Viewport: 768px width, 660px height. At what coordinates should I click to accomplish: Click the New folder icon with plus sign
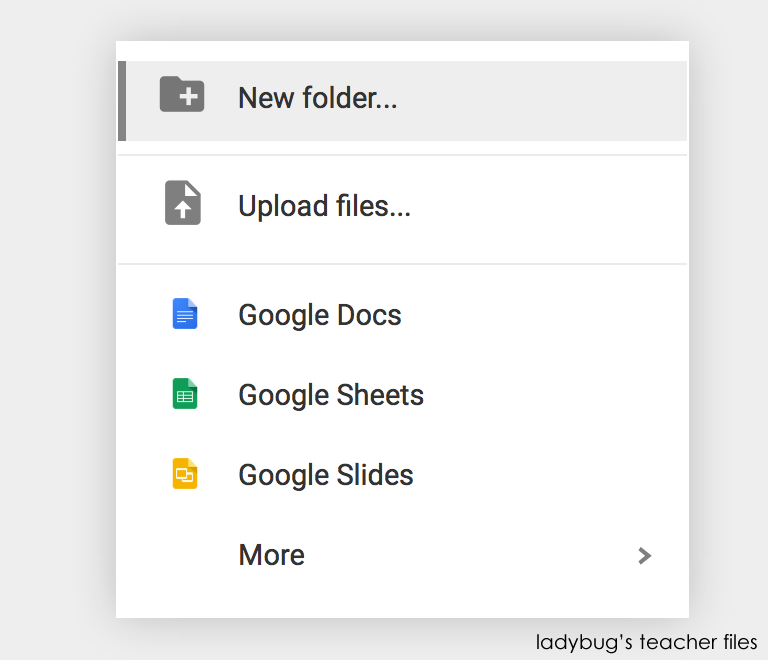click(182, 95)
